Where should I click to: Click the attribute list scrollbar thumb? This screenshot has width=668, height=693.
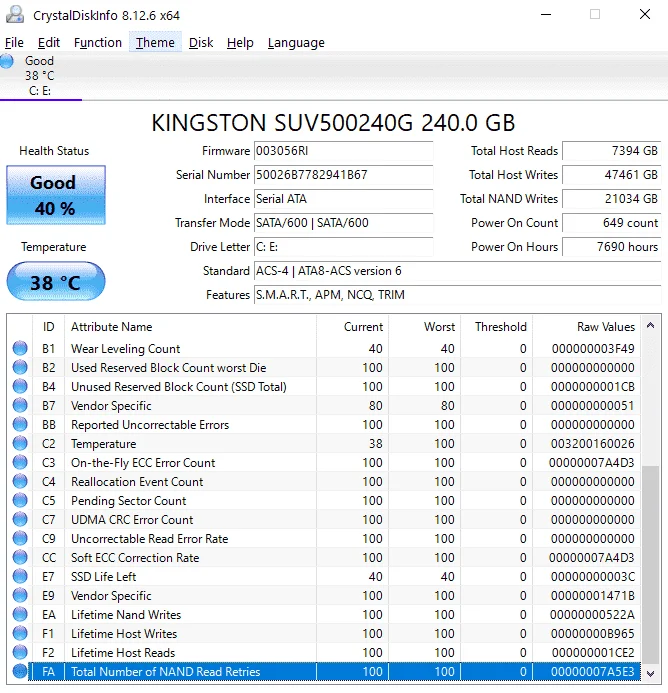[x=650, y=565]
